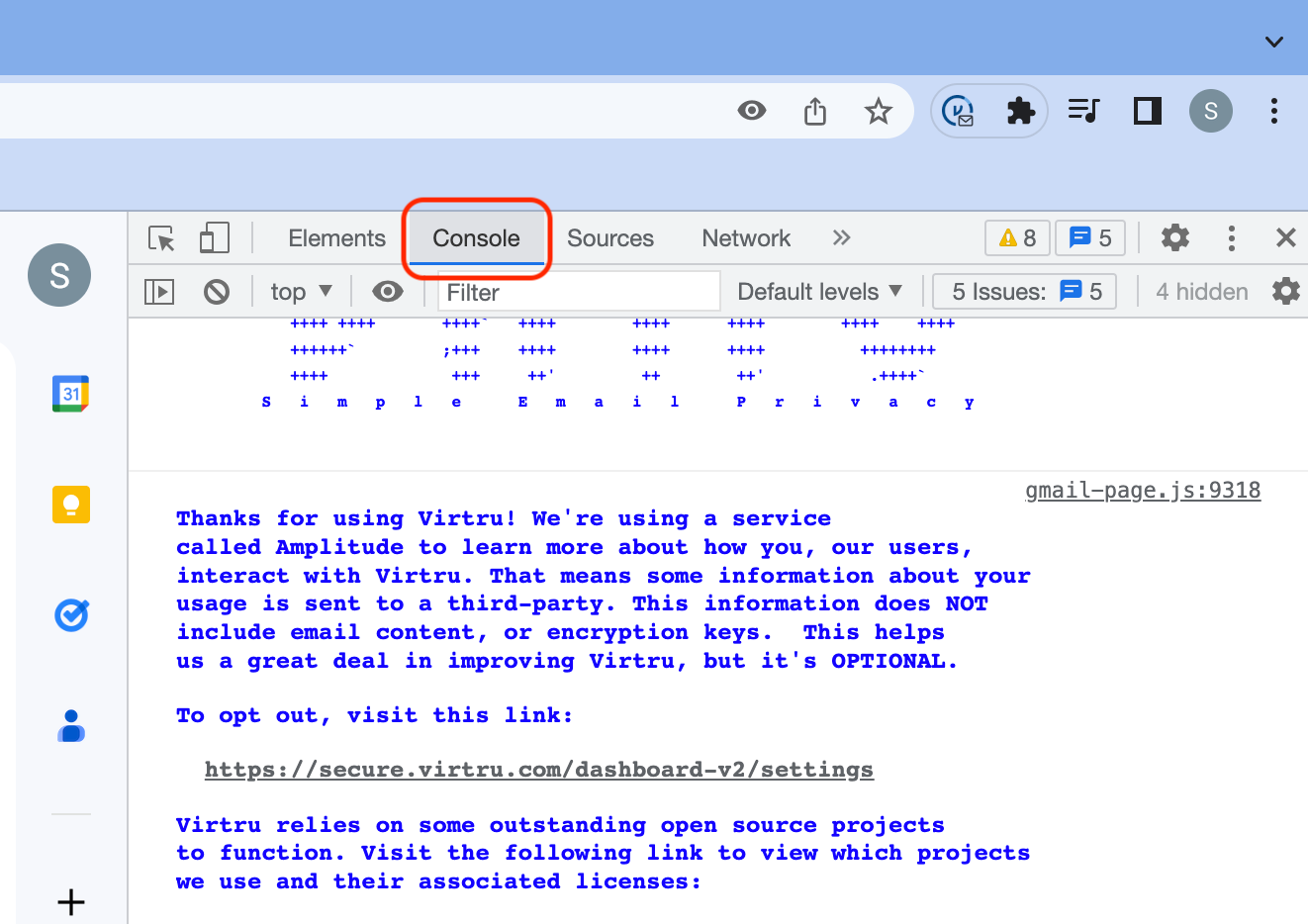Toggle the browser side panel icon
This screenshot has width=1308, height=924.
[1147, 111]
